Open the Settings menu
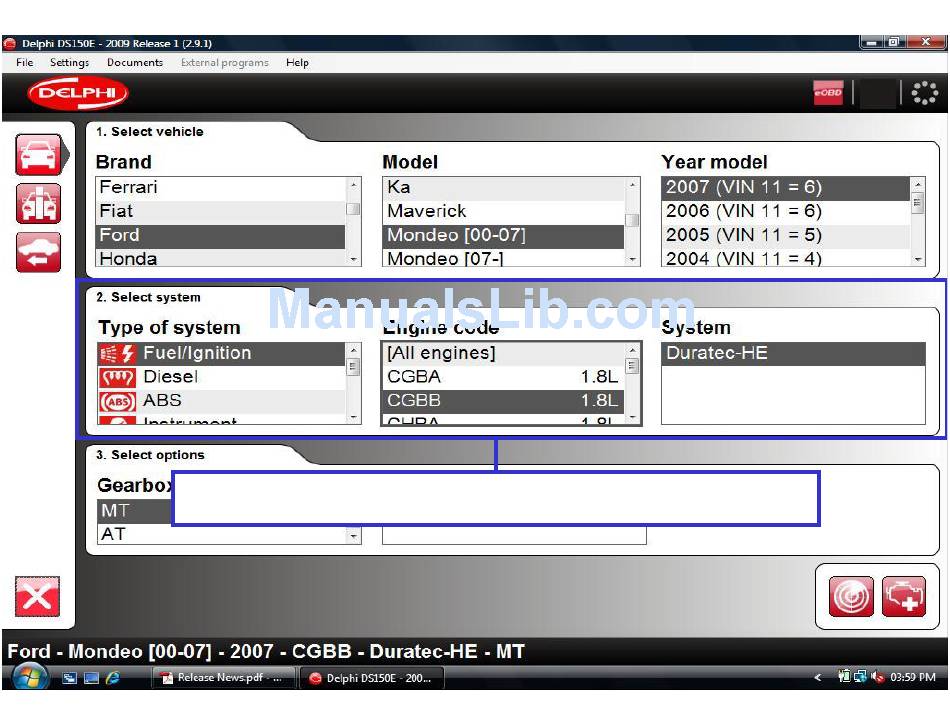This screenshot has height=725, width=950. coord(70,62)
